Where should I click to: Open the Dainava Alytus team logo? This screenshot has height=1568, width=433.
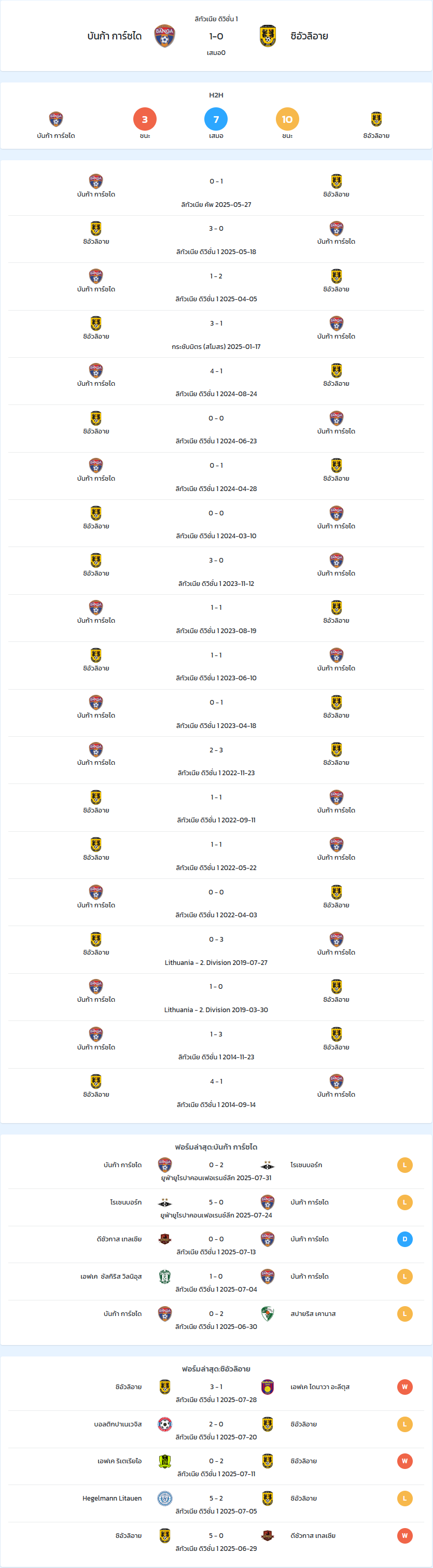268,1387
